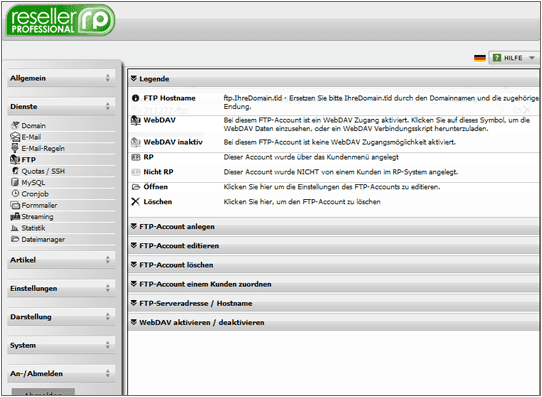Click the Reseller Professional logo

[60, 20]
